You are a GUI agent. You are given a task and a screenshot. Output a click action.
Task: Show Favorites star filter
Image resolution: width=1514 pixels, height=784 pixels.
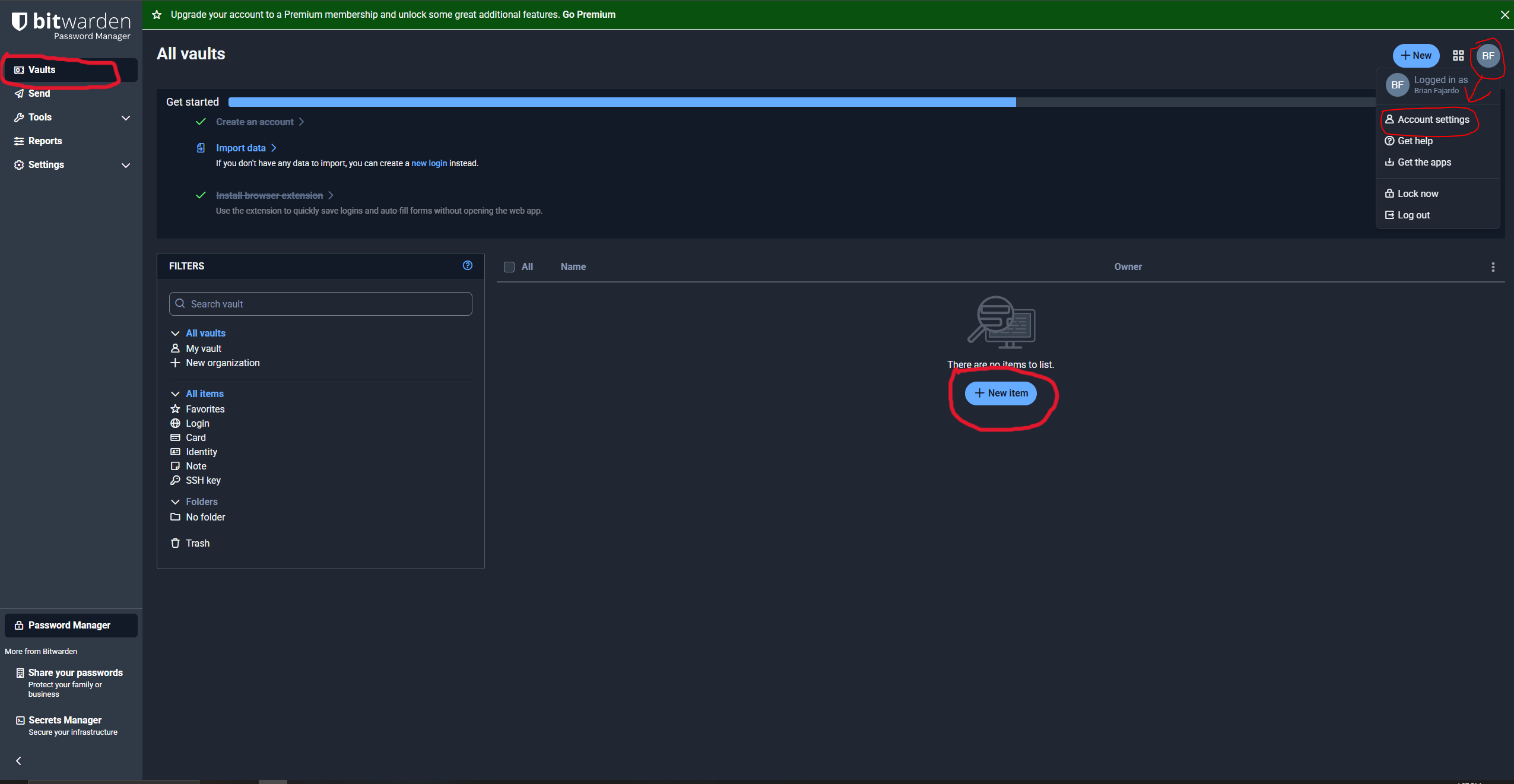205,409
